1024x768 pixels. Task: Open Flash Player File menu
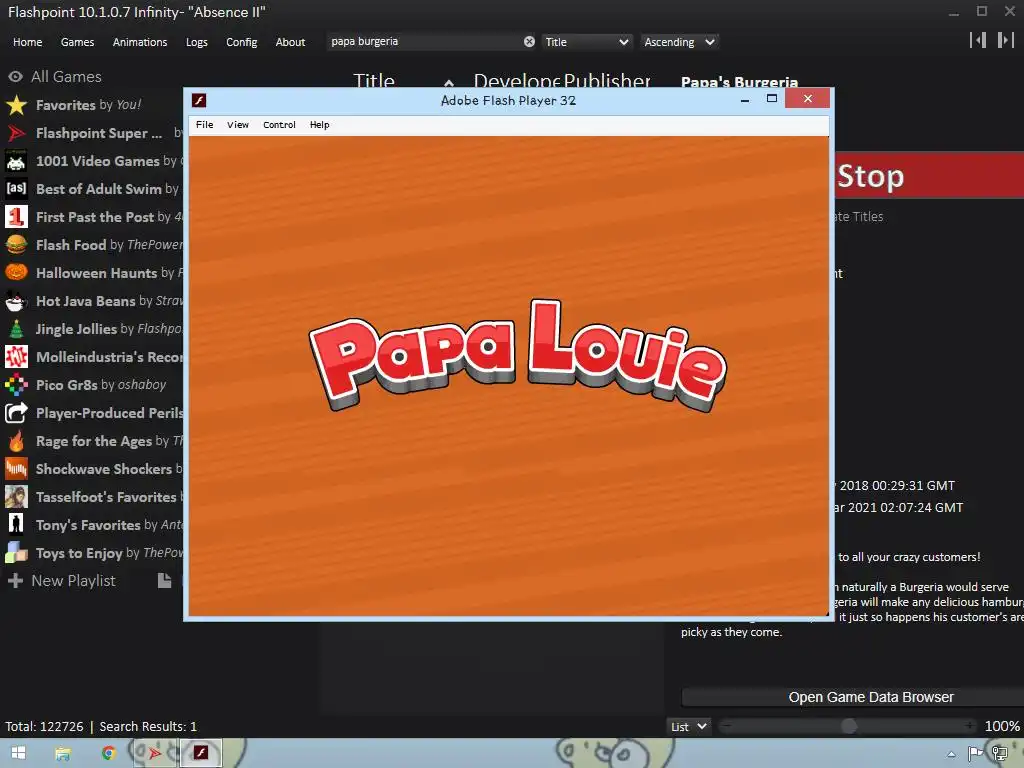(204, 125)
